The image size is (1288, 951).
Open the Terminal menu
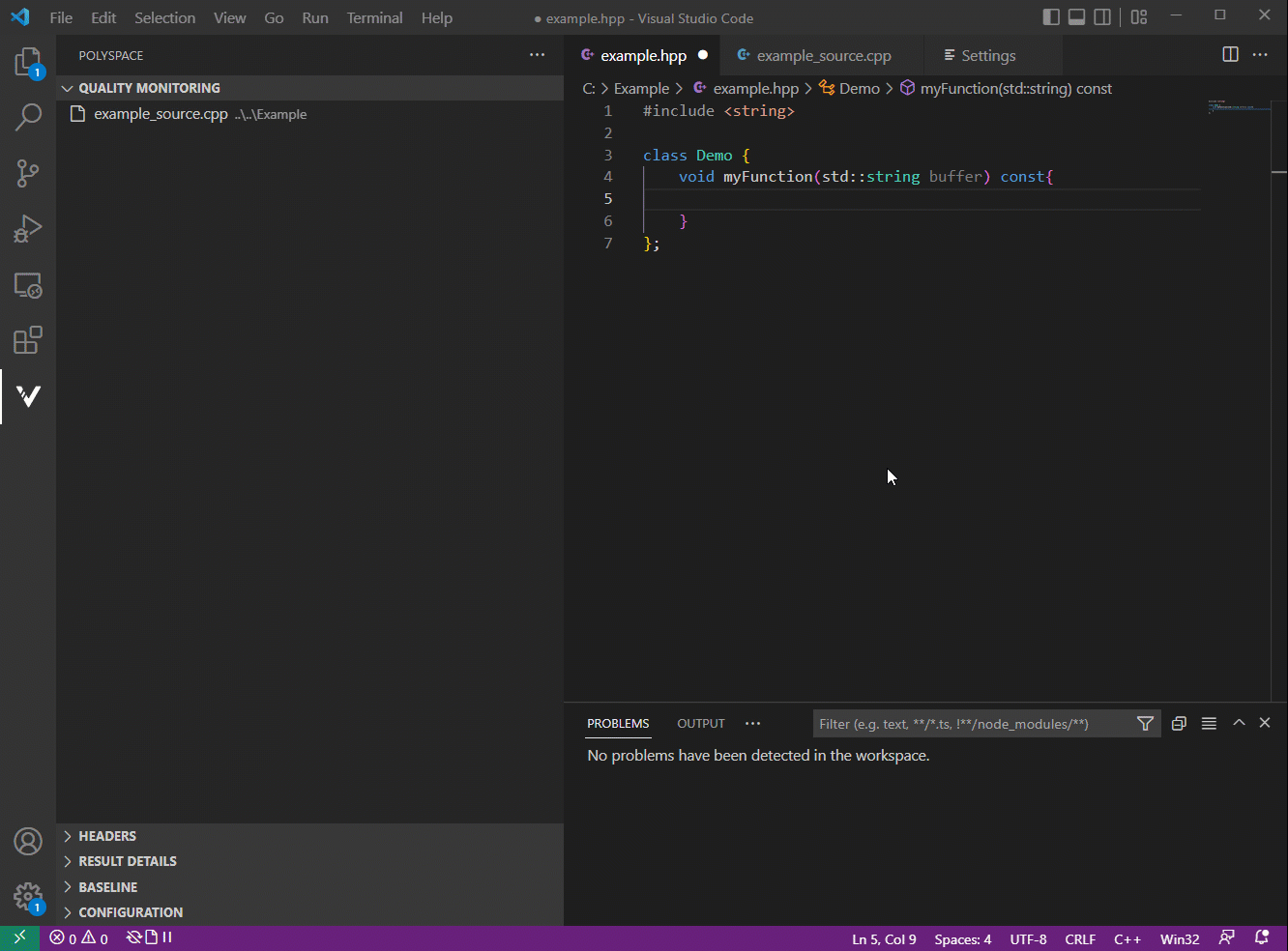pos(374,17)
